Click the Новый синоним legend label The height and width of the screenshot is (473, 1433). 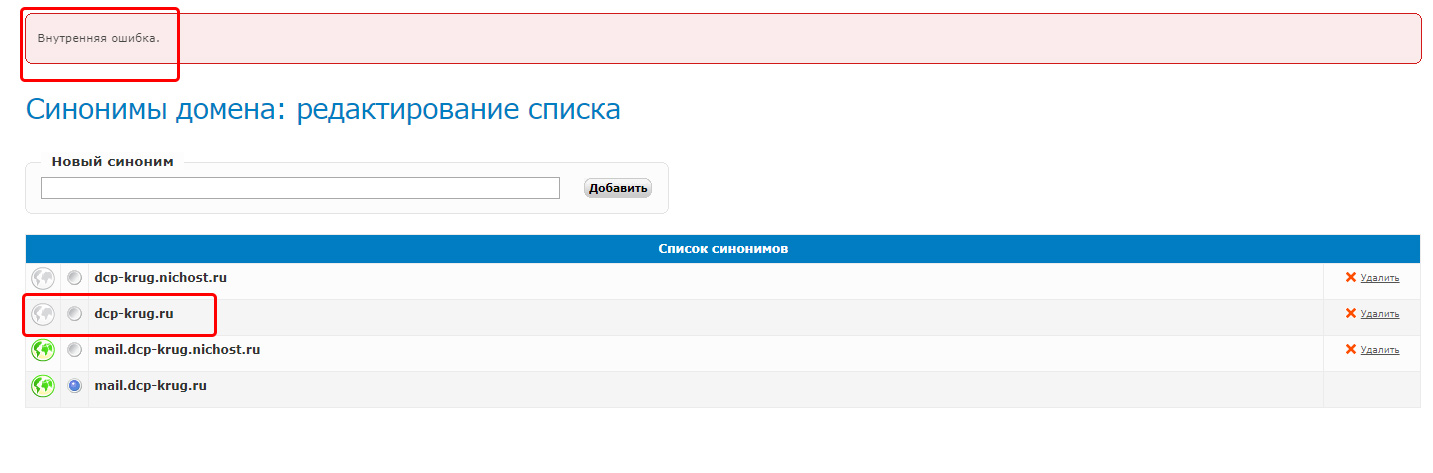click(112, 162)
